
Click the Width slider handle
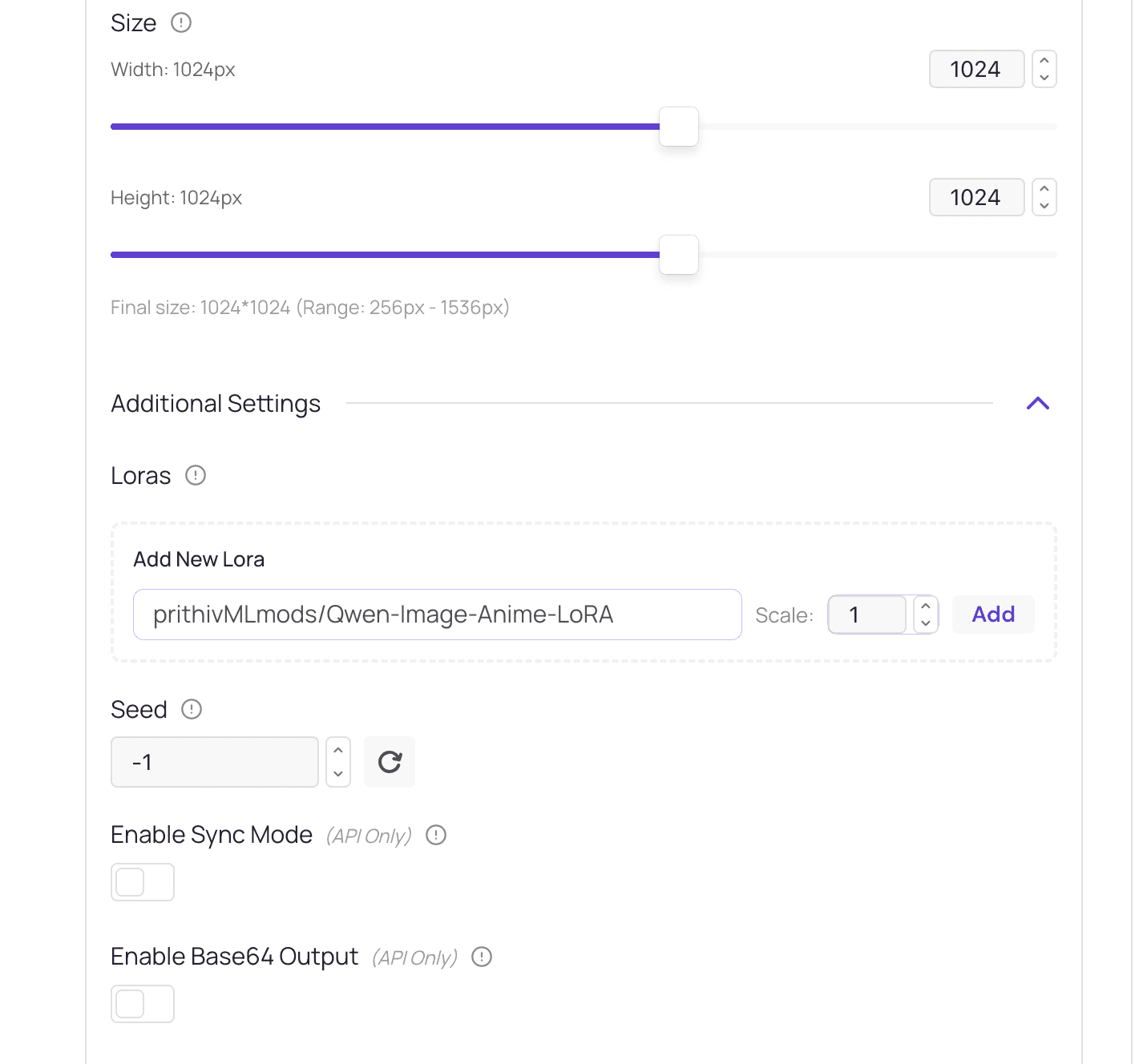[679, 127]
